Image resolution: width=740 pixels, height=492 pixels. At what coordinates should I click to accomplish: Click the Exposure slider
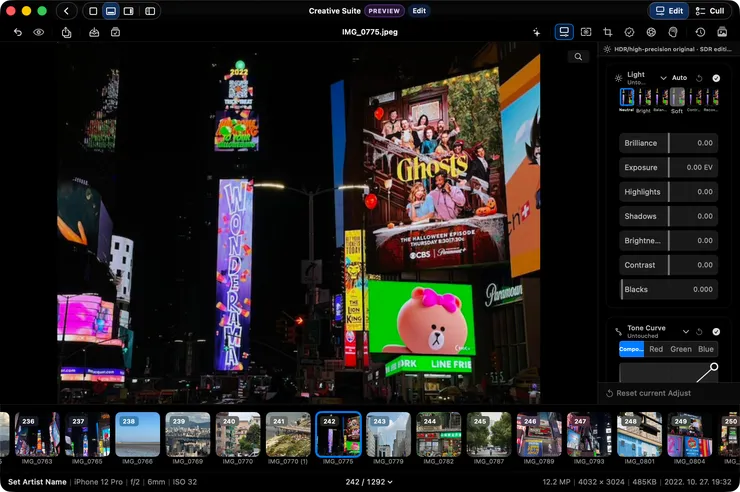[668, 167]
